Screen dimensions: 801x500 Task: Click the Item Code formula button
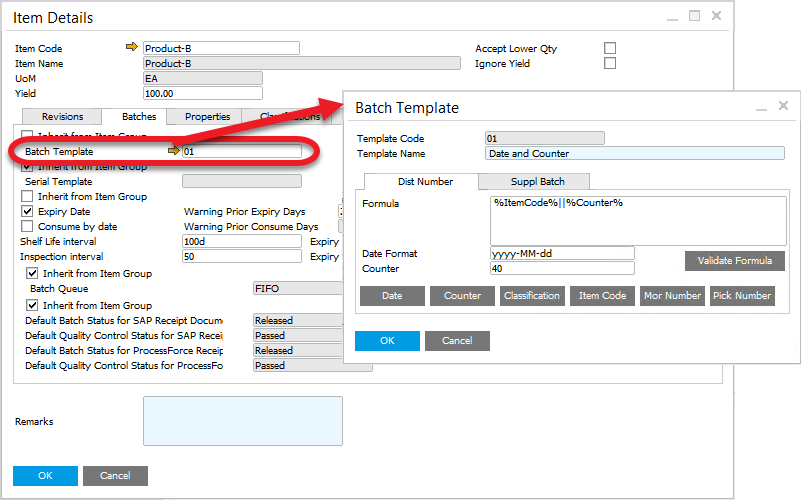click(x=602, y=296)
